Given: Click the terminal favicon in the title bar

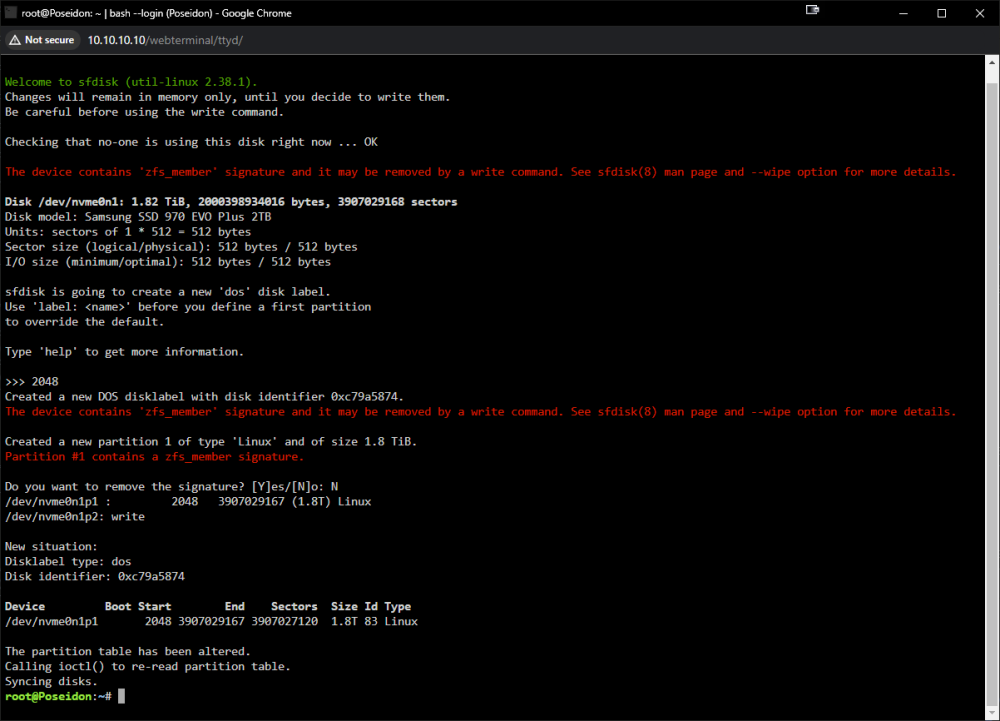Looking at the screenshot, I should (10, 12).
